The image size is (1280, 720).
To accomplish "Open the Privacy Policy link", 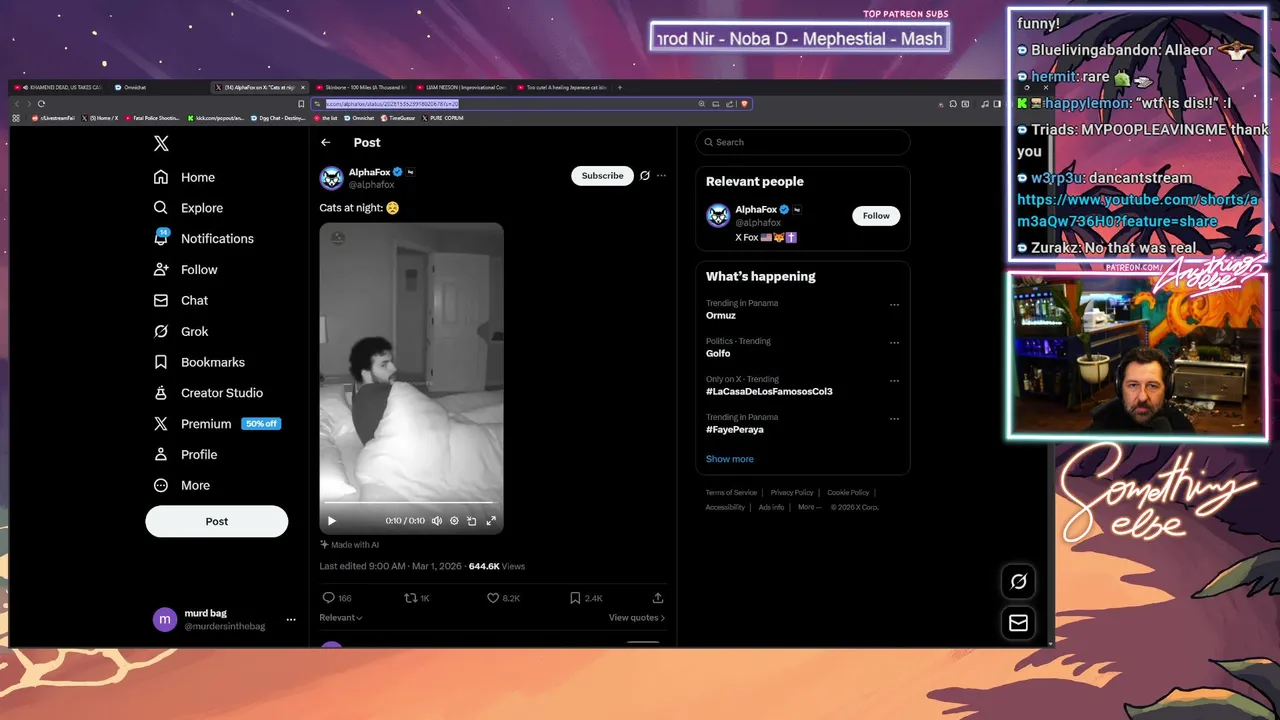I will click(x=792, y=493).
